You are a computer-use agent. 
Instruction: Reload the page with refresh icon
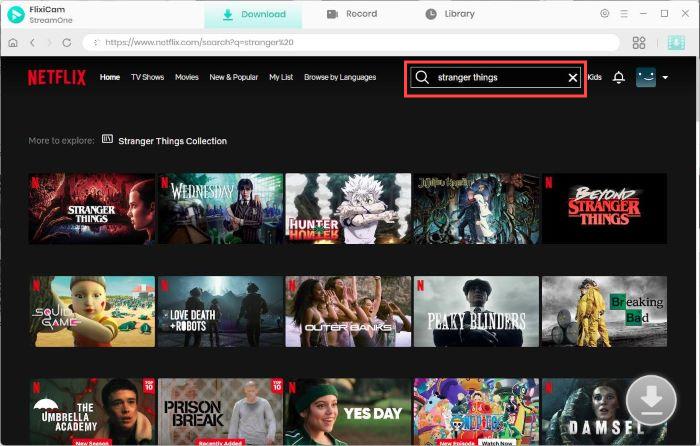(x=67, y=43)
